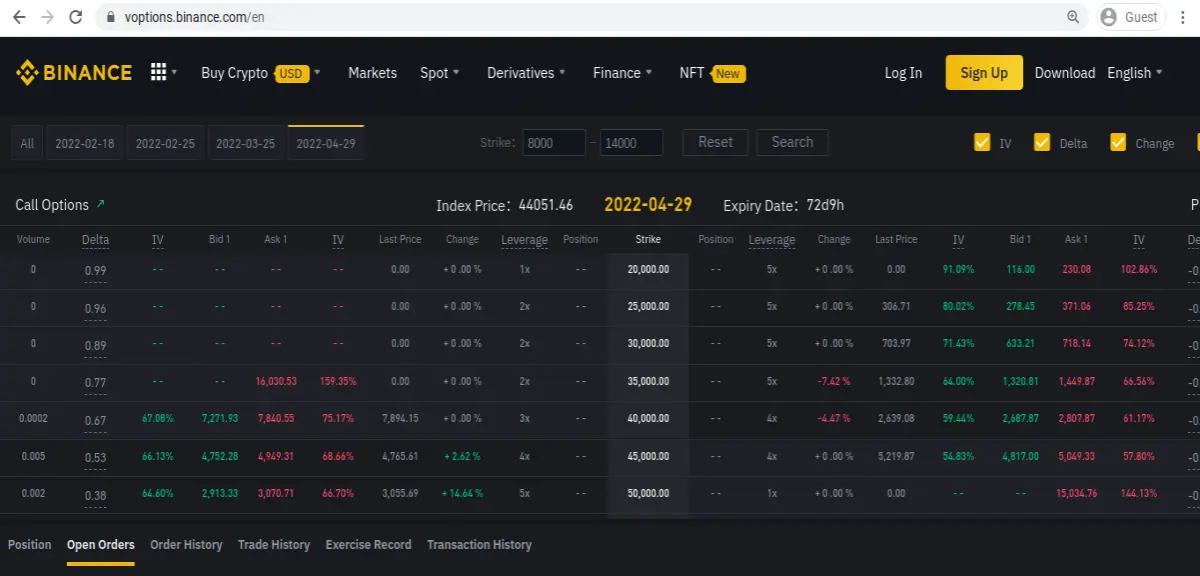The height and width of the screenshot is (576, 1200).
Task: Switch to the Open Orders tab
Action: pyautogui.click(x=101, y=545)
